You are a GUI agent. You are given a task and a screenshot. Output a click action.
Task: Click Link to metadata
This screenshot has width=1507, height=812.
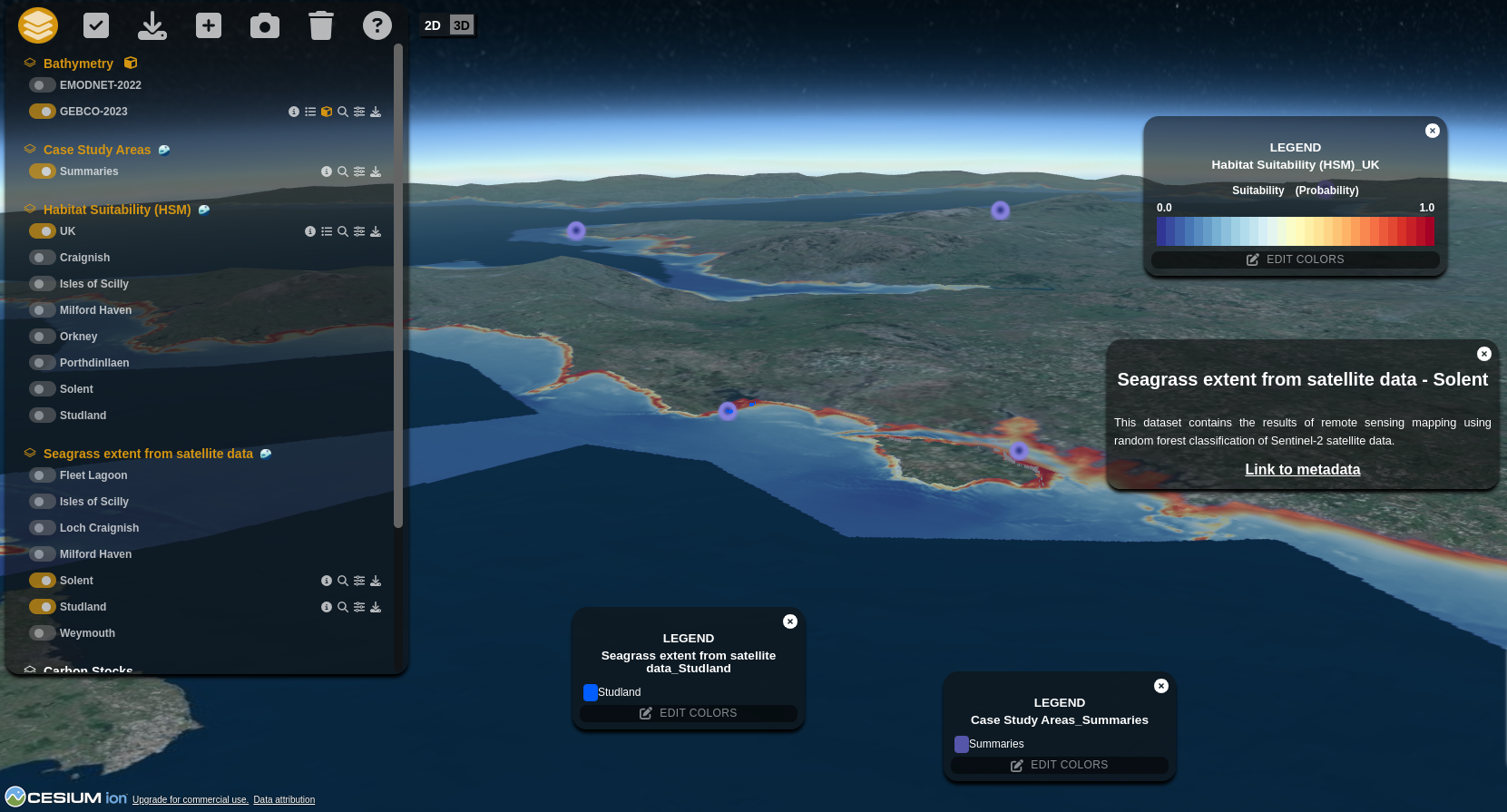point(1302,469)
